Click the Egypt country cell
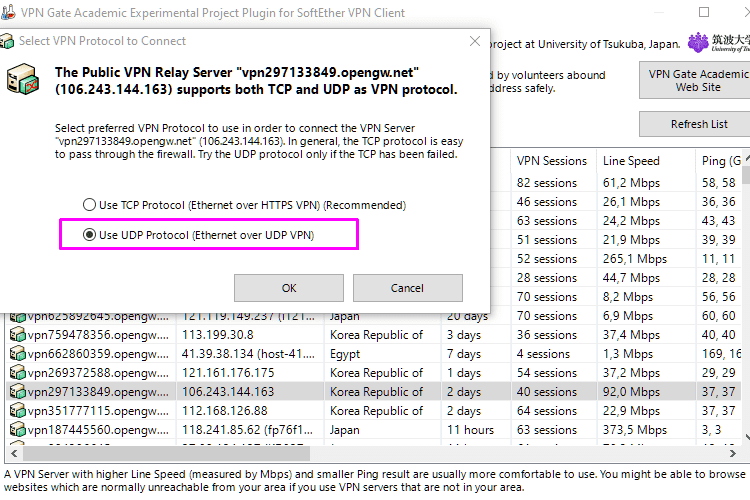Screen dimensions: 750x500 [345, 354]
